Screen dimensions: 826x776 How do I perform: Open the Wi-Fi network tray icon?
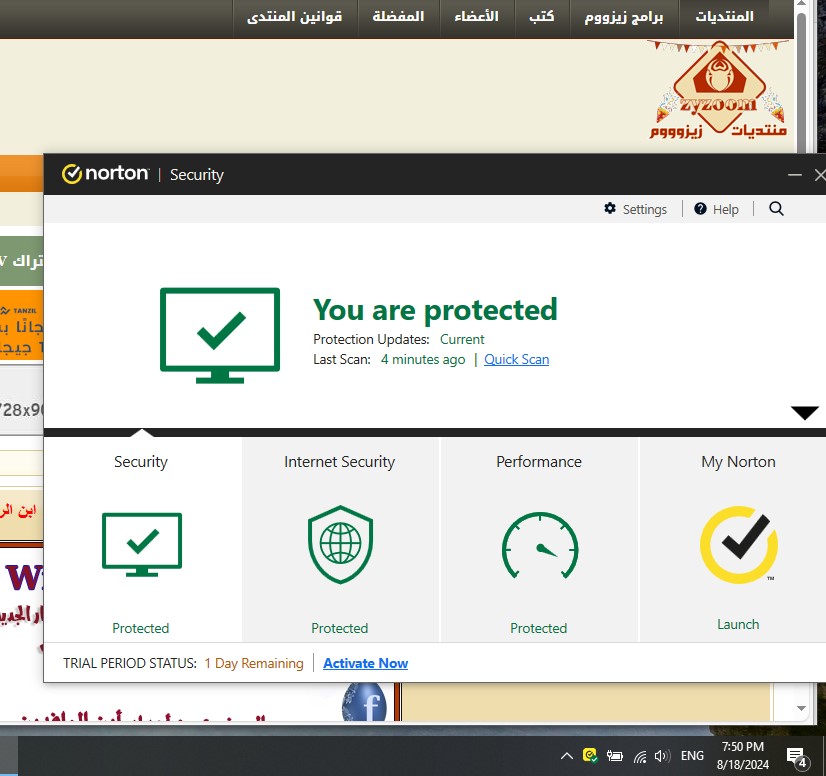click(x=640, y=757)
